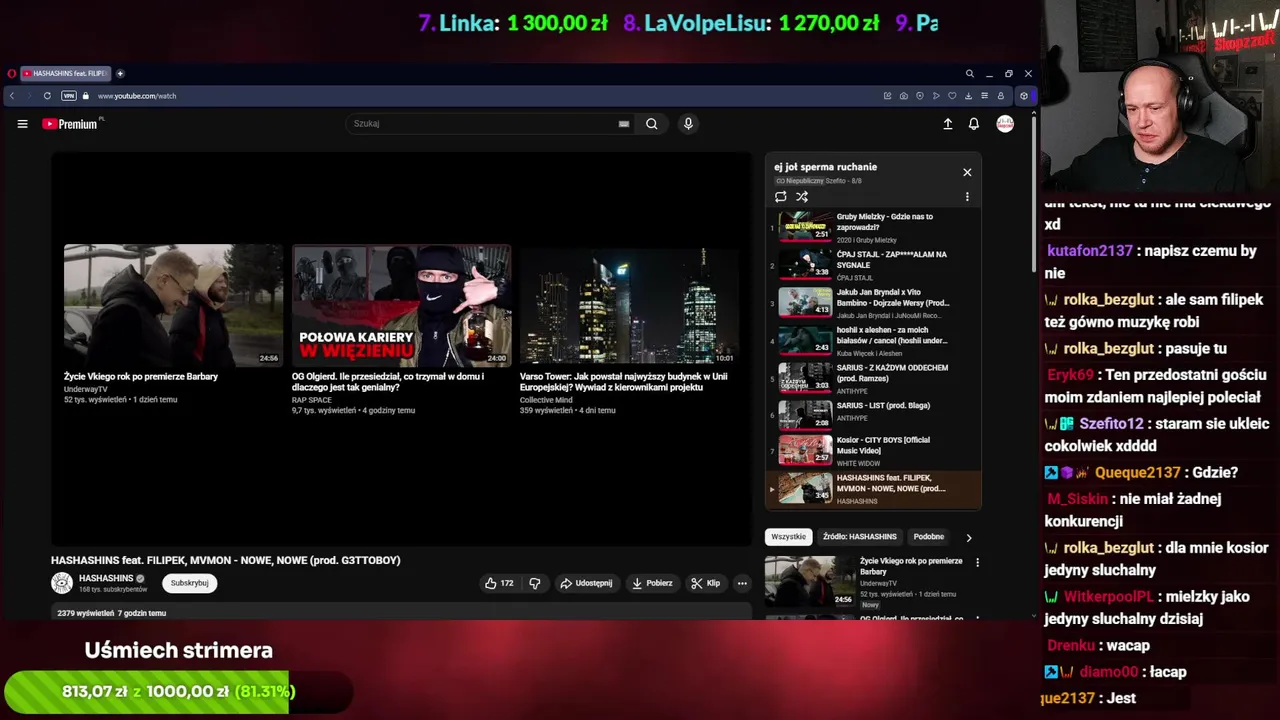This screenshot has height=720, width=1280.
Task: Open browser downloads from the address bar icon
Action: point(968,96)
